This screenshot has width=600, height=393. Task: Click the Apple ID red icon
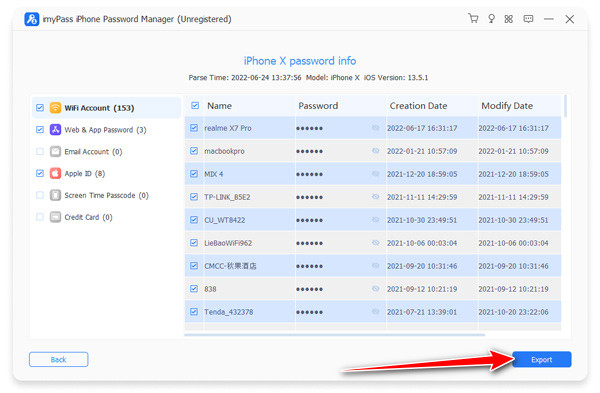(x=55, y=173)
